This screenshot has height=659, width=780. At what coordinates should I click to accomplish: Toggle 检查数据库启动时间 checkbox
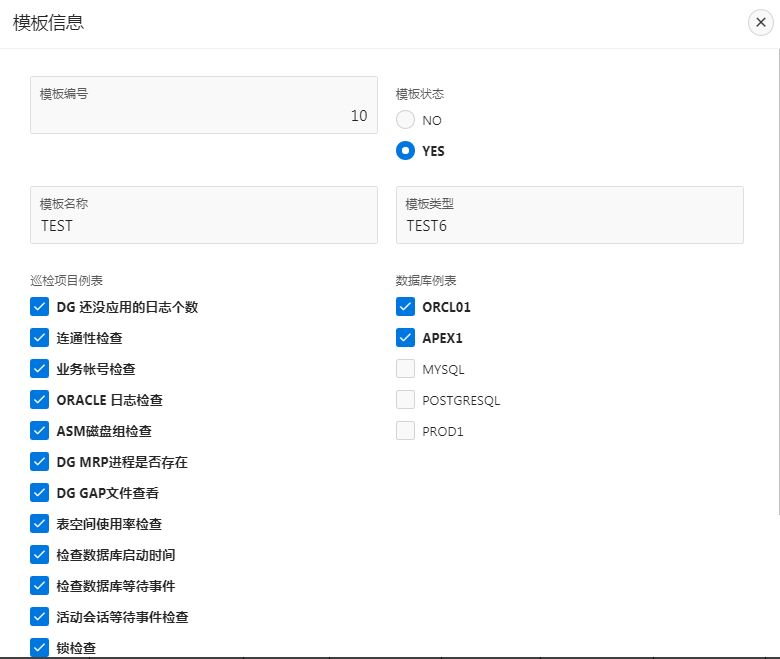pos(40,555)
